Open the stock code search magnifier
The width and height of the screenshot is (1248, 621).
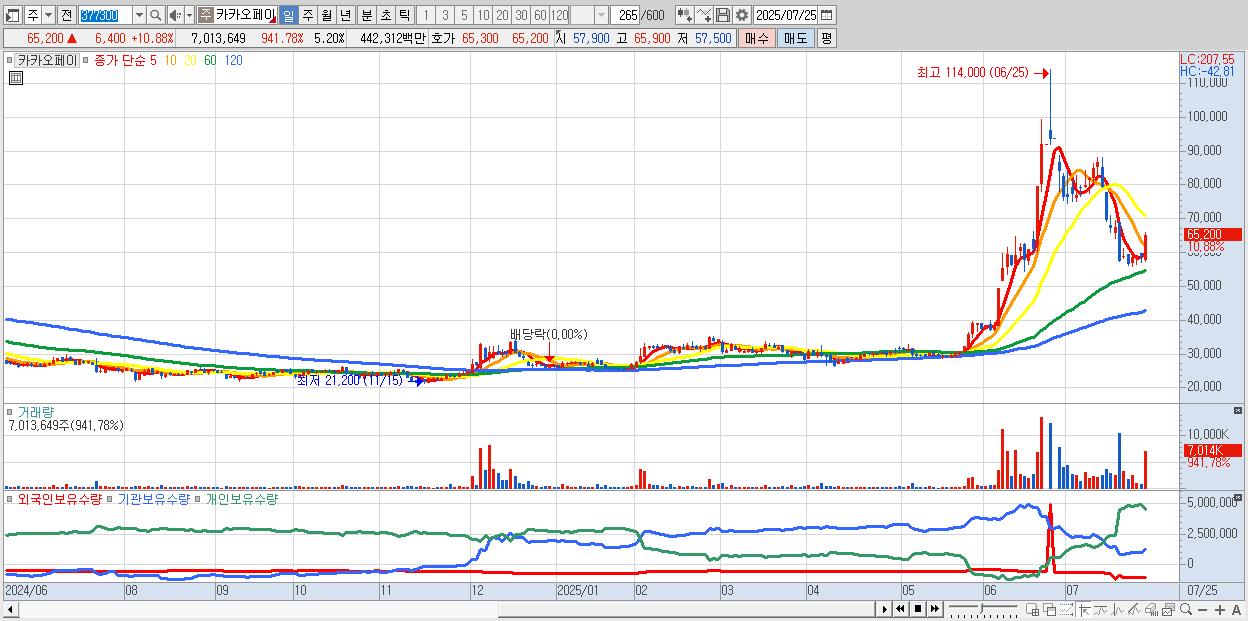[x=156, y=15]
